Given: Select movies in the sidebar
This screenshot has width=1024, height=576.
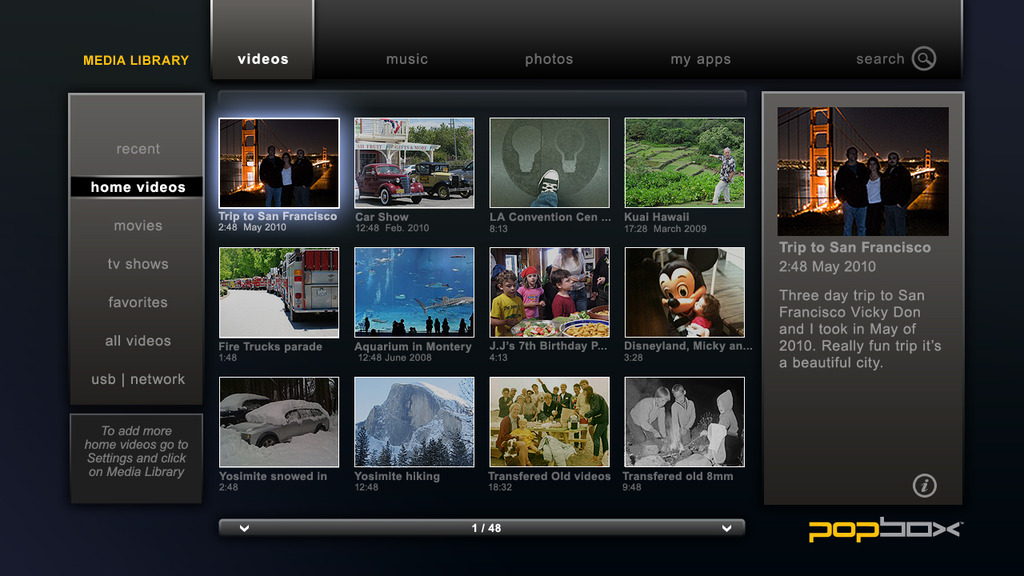Looking at the screenshot, I should (x=138, y=225).
